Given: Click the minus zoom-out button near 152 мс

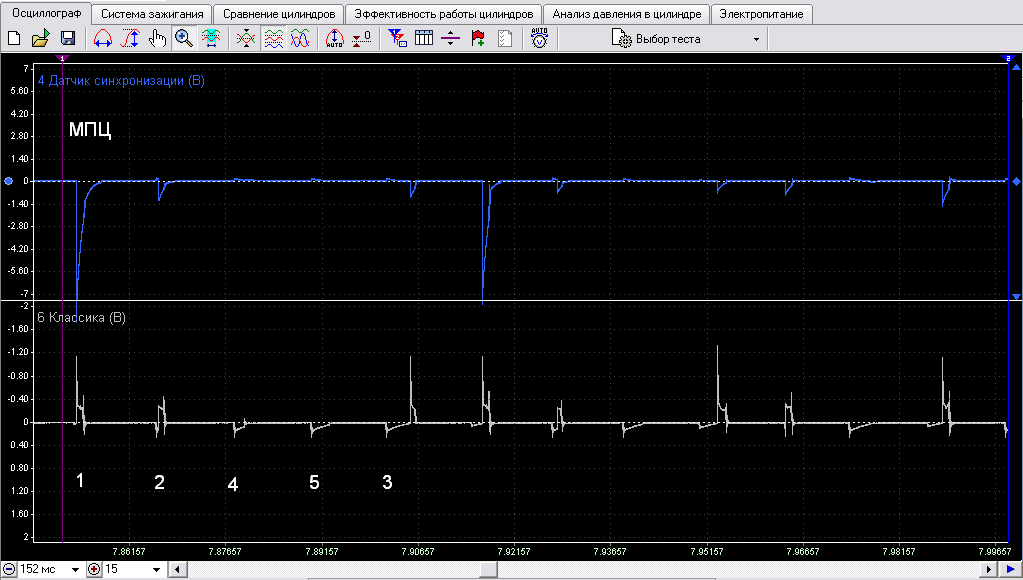Looking at the screenshot, I should [9, 570].
